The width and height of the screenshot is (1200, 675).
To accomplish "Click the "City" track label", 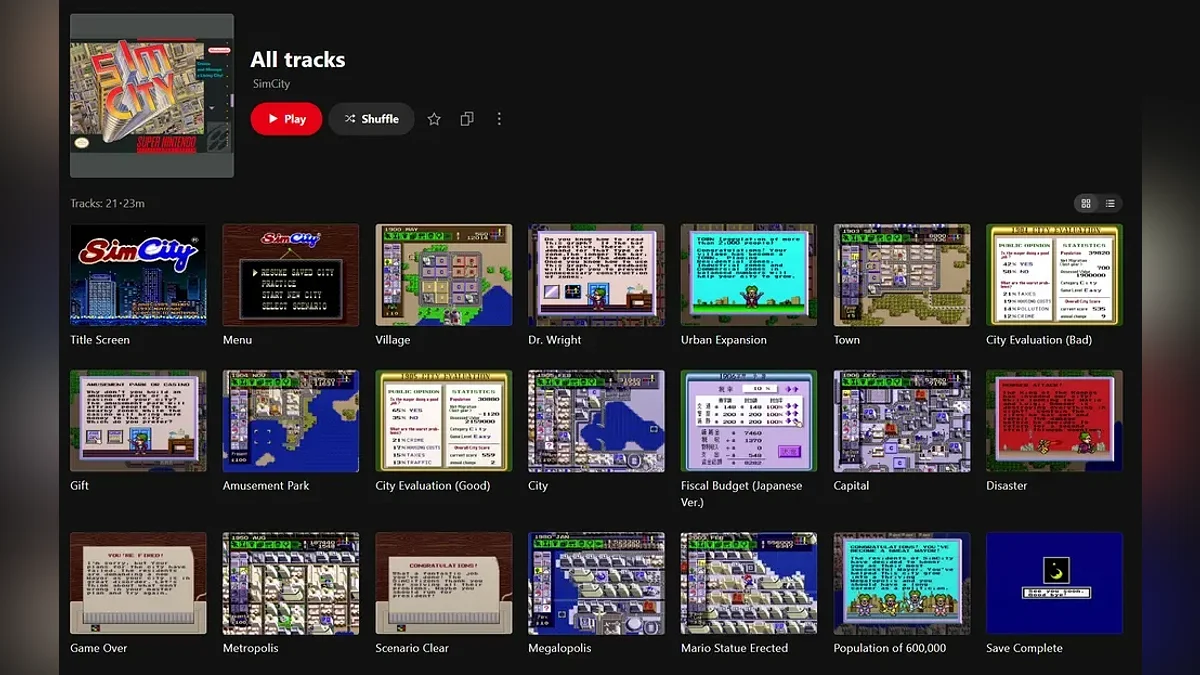I will [x=538, y=486].
